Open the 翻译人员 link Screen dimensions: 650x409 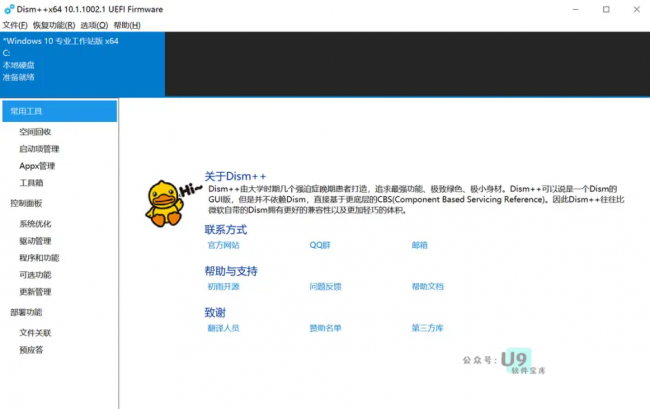pos(223,328)
